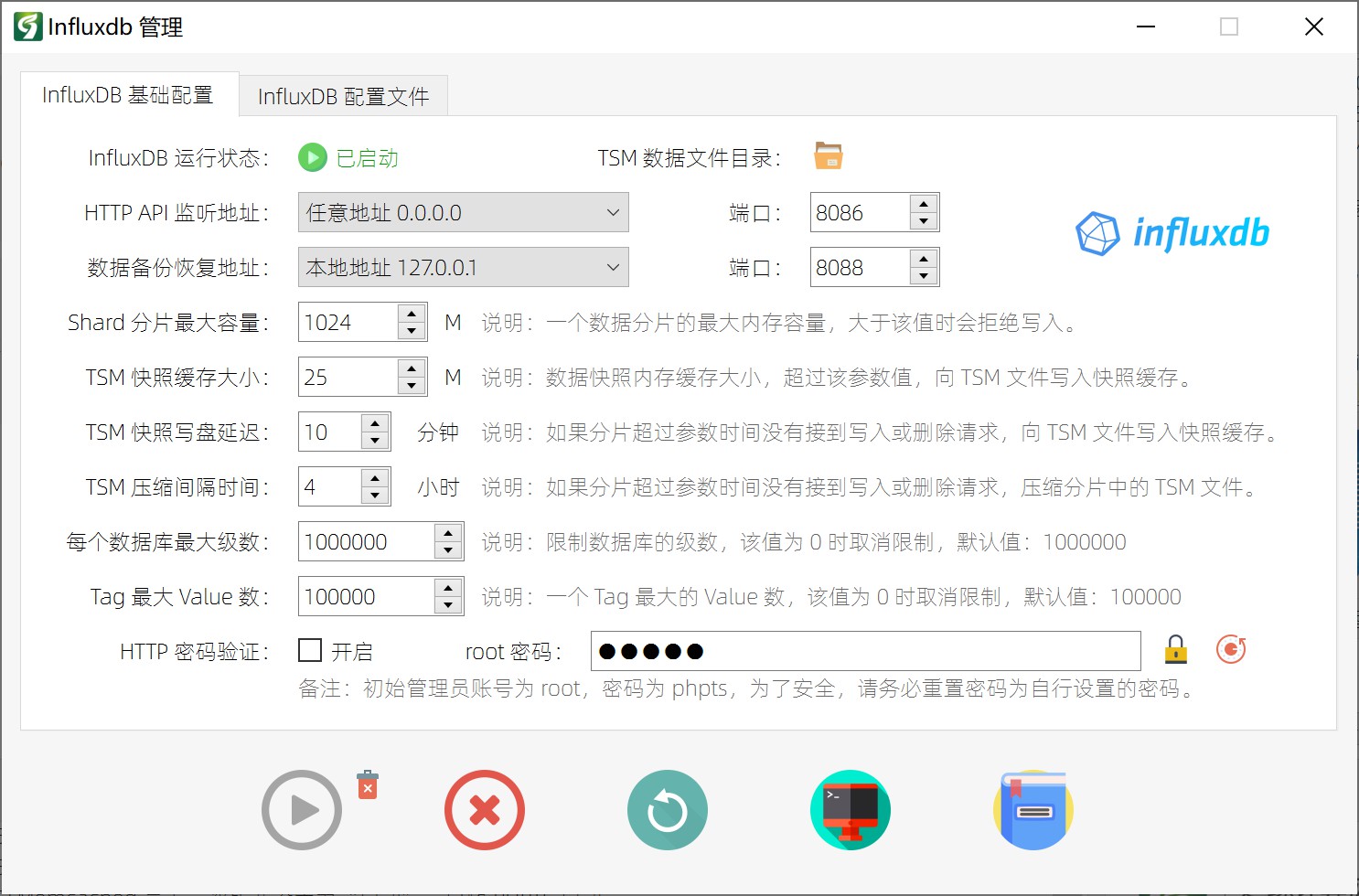This screenshot has width=1359, height=896.
Task: Switch to InfluxDB 基础配置 tab
Action: coord(128,95)
